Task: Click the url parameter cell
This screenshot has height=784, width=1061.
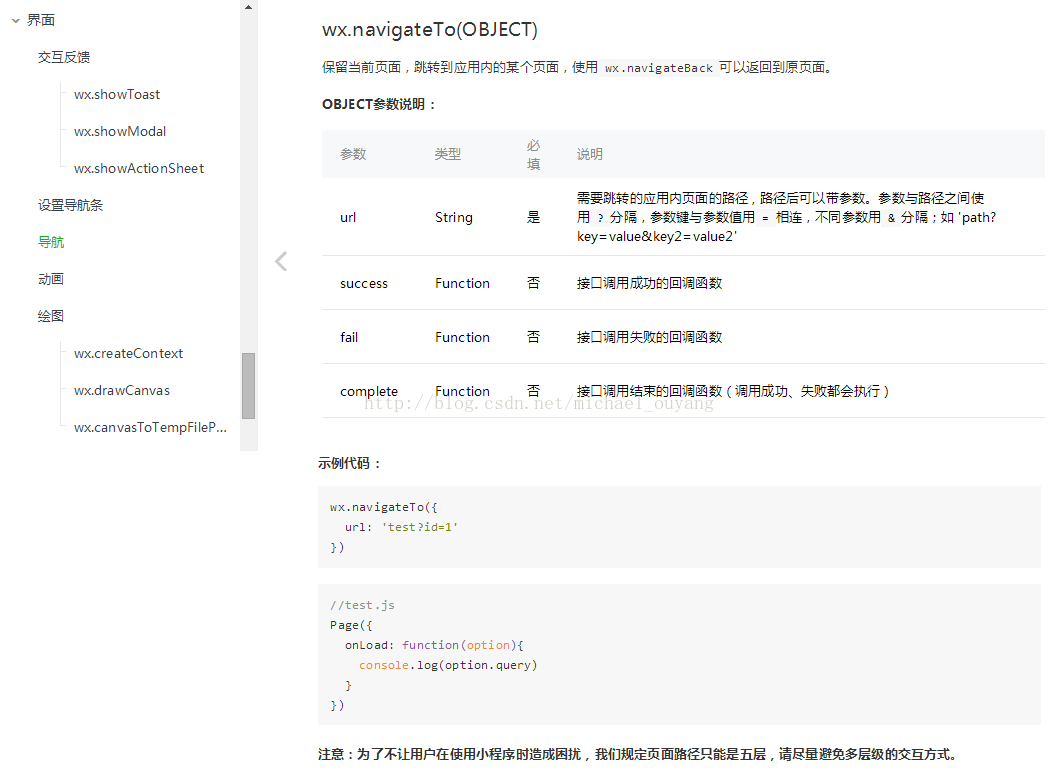Action: pyautogui.click(x=348, y=217)
